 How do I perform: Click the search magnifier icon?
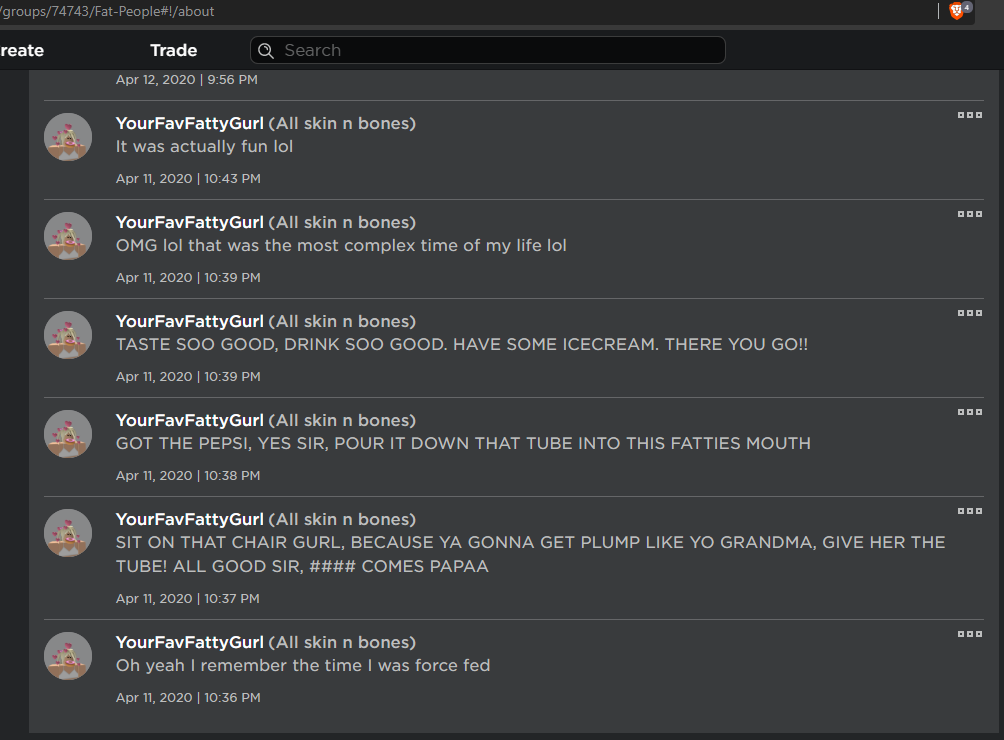pyautogui.click(x=266, y=50)
